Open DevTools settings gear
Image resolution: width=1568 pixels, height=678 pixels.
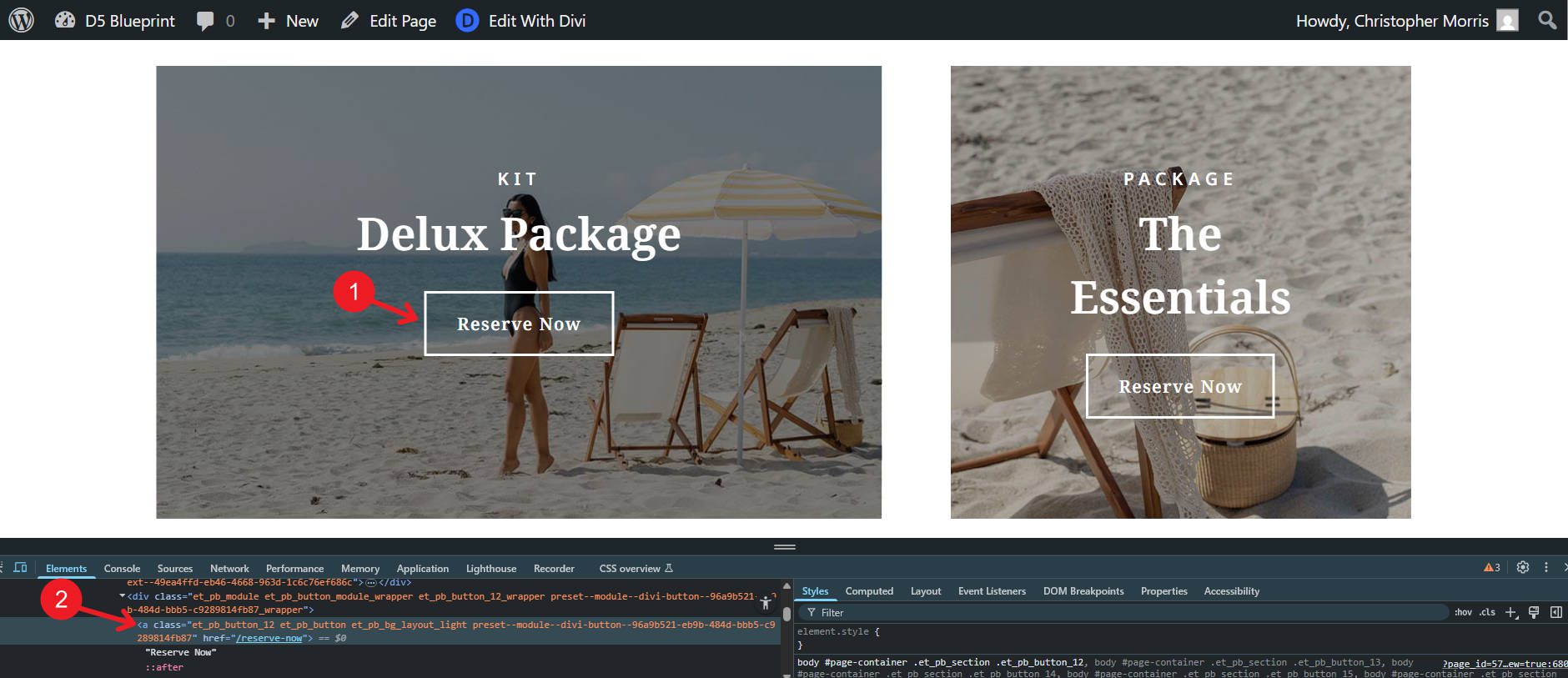click(1523, 567)
